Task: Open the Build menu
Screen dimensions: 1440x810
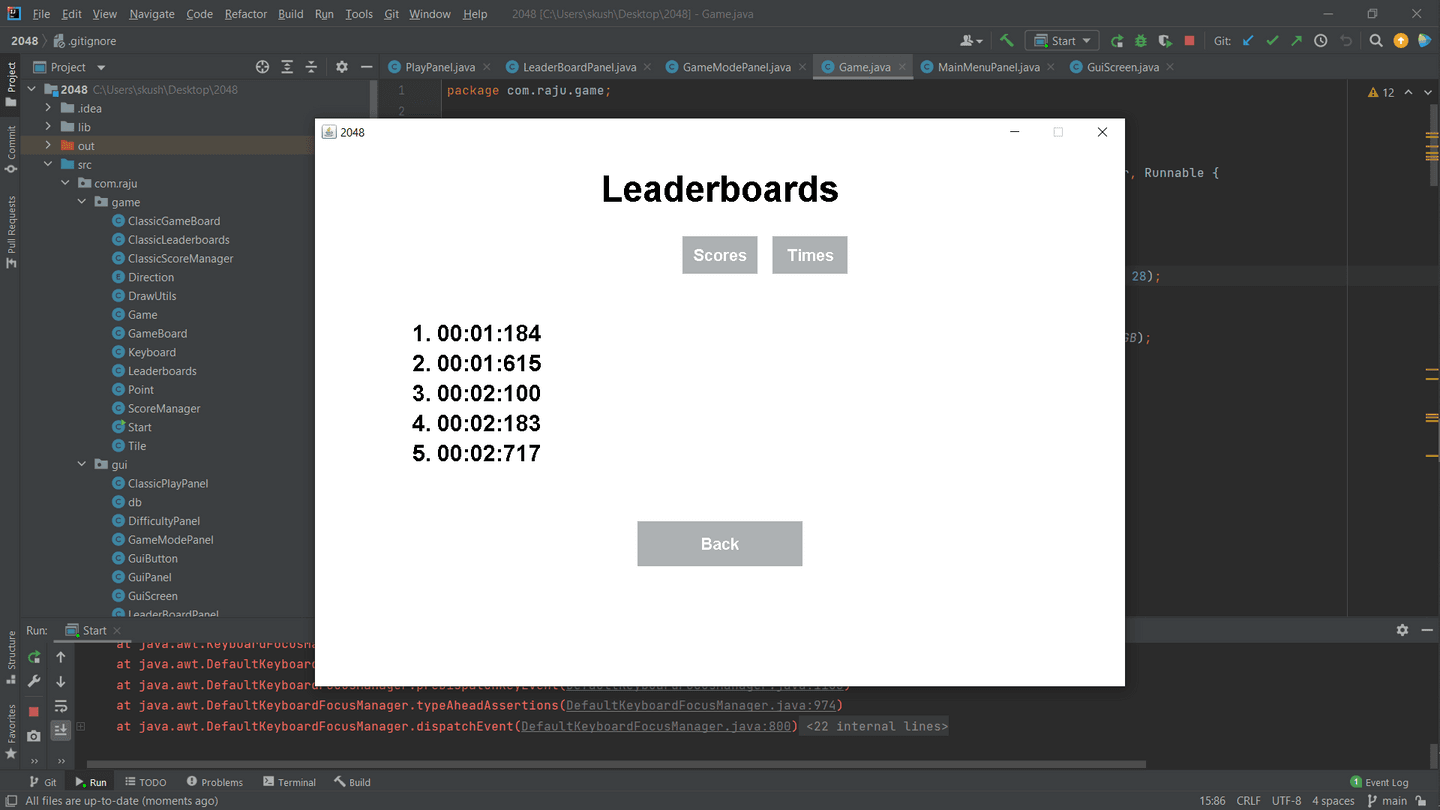Action: (x=291, y=14)
